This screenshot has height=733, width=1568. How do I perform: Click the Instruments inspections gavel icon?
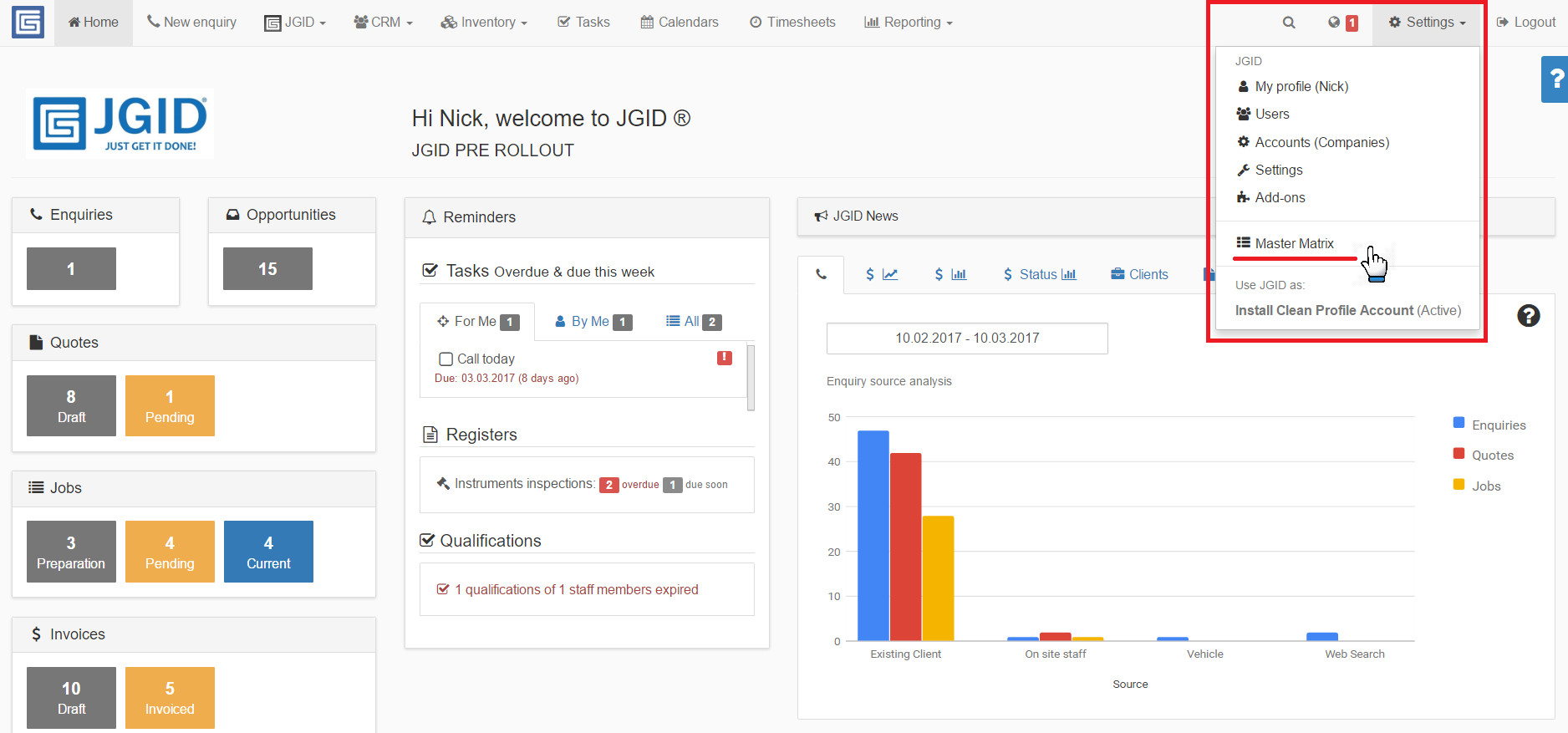[x=443, y=483]
